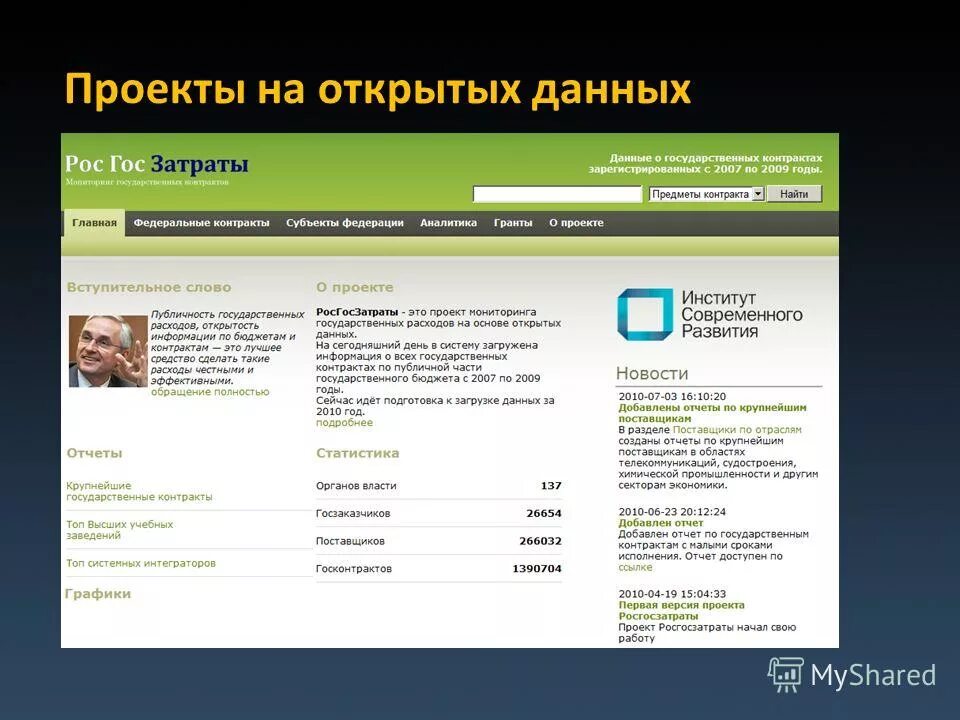Click the РосГосЗатраты site logo

tap(157, 163)
